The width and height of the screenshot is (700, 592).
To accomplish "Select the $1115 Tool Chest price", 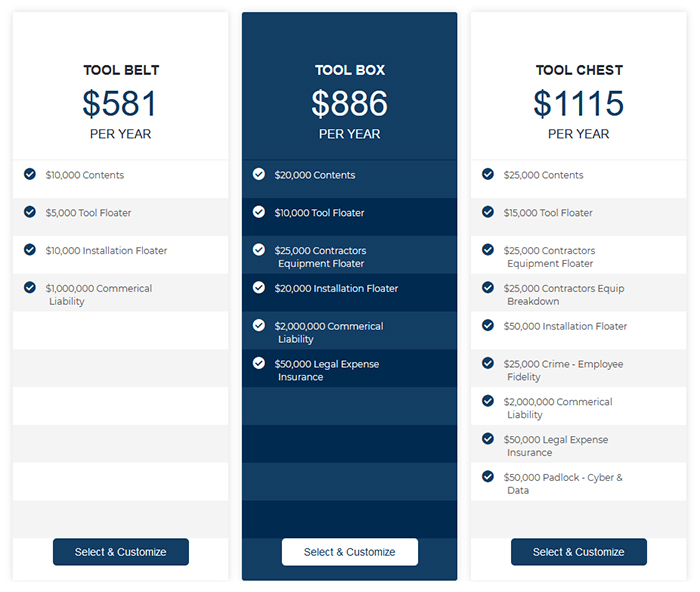I will coord(578,103).
